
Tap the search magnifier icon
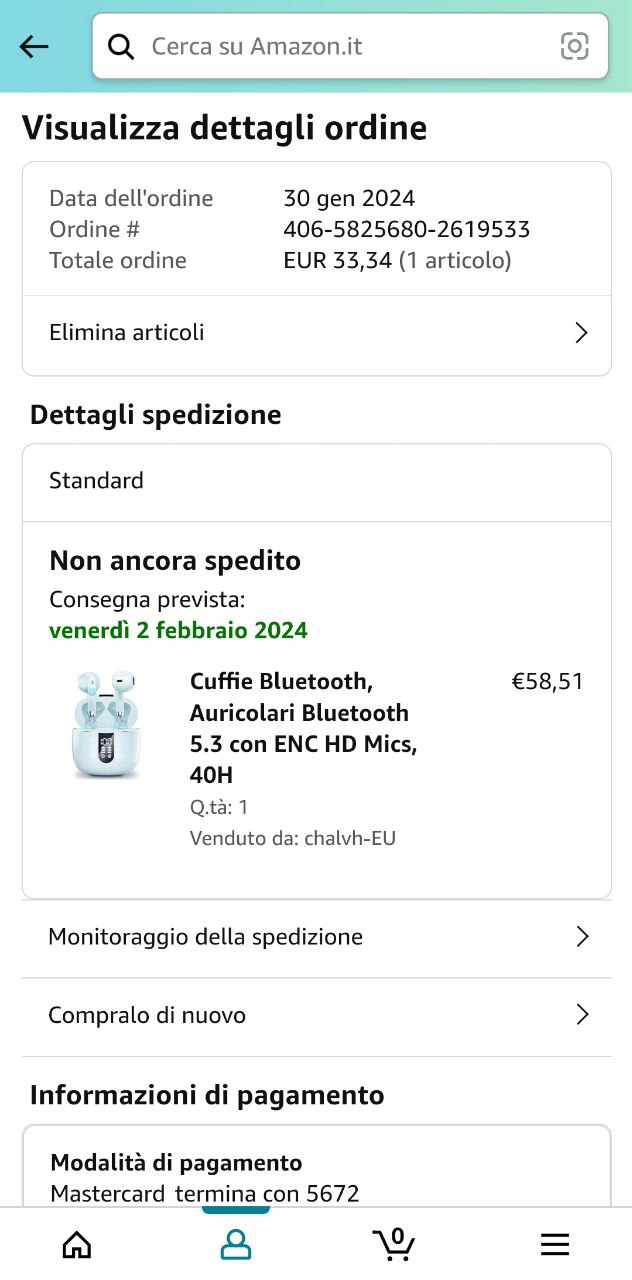click(x=121, y=46)
